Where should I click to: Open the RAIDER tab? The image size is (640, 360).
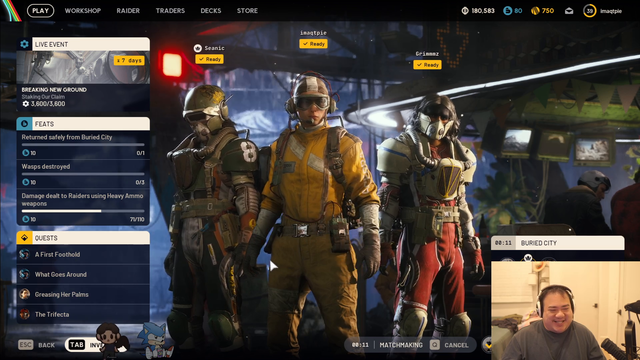click(128, 11)
